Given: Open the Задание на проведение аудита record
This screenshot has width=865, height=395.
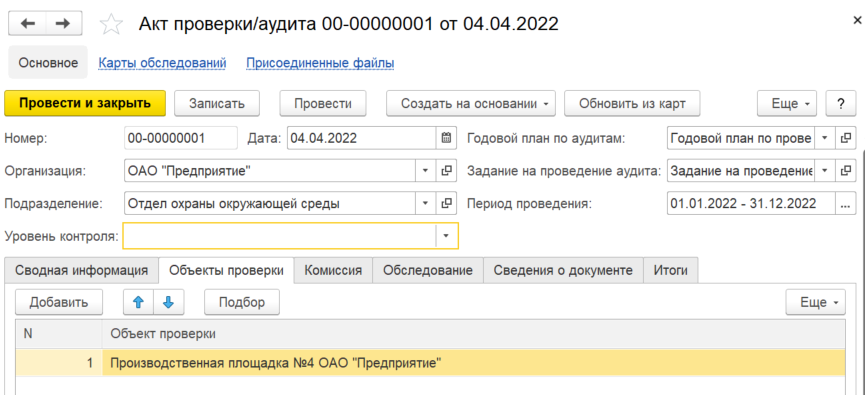Looking at the screenshot, I should [845, 171].
